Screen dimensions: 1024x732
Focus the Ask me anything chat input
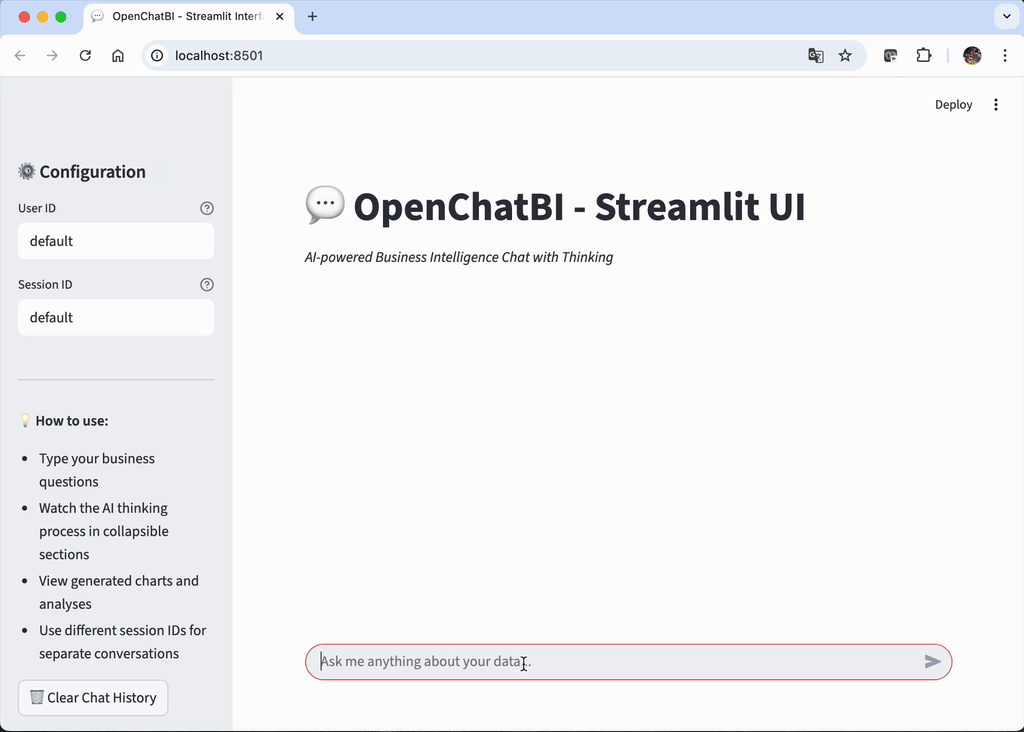click(600, 661)
